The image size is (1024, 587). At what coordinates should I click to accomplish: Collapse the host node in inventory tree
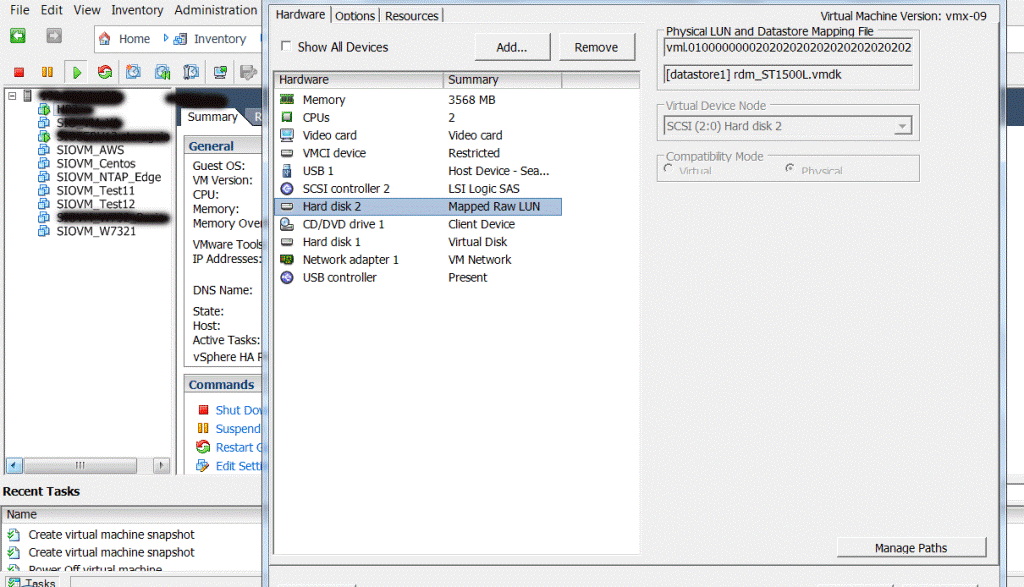tap(12, 96)
